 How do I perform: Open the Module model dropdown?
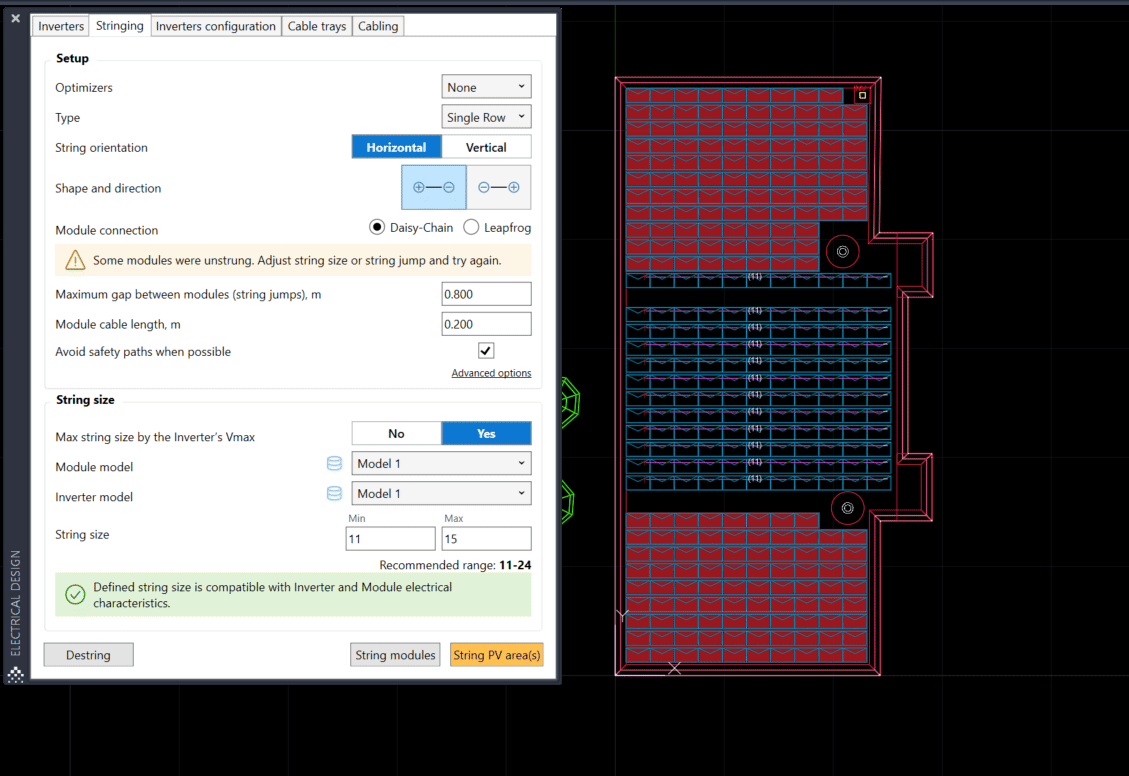441,463
